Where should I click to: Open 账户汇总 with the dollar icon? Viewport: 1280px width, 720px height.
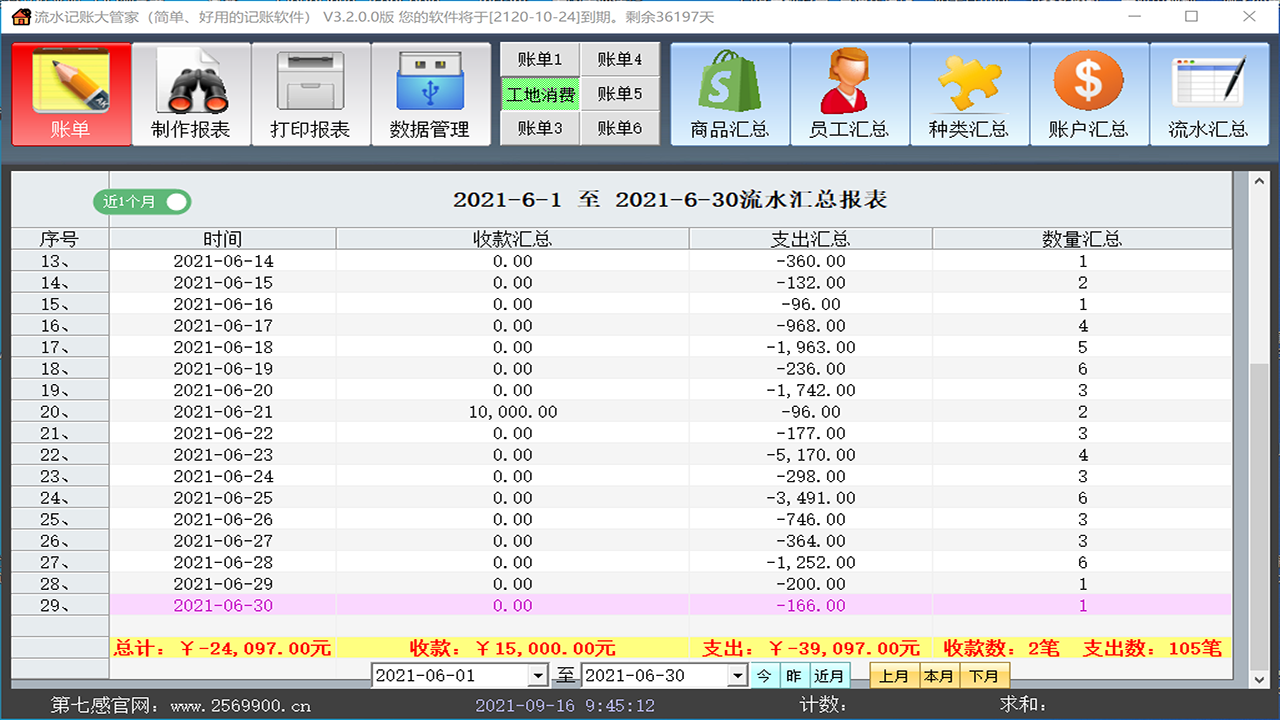[1089, 93]
